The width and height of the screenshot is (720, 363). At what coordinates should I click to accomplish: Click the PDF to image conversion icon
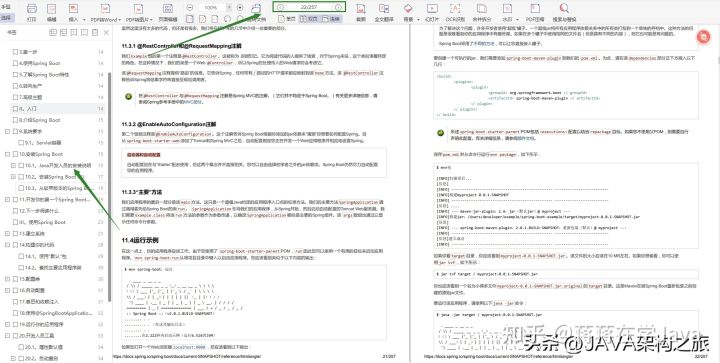(x=138, y=9)
